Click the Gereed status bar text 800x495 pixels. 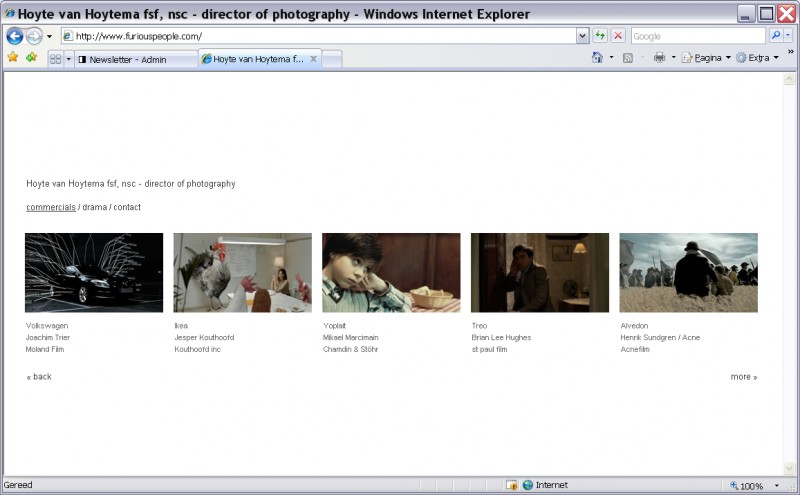point(18,485)
